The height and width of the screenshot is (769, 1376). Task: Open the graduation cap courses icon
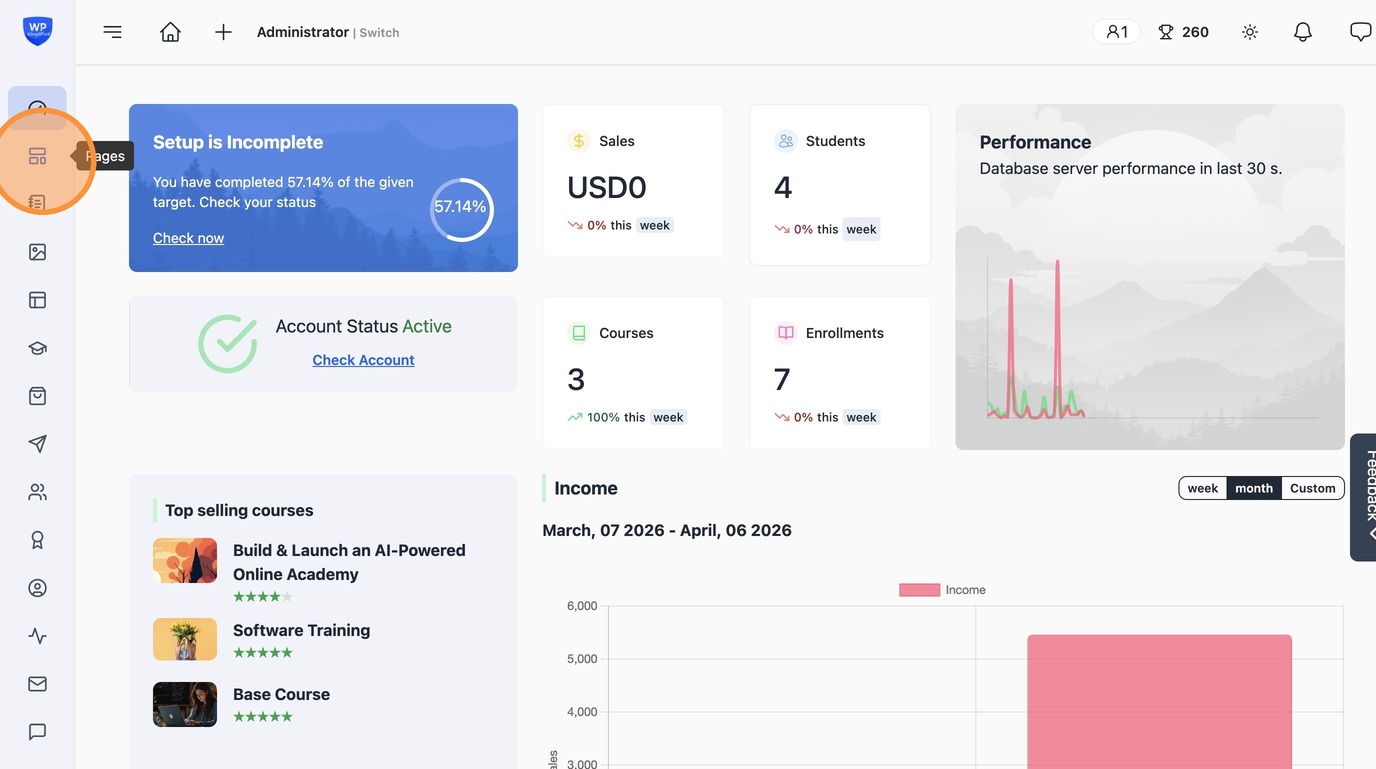point(37,348)
